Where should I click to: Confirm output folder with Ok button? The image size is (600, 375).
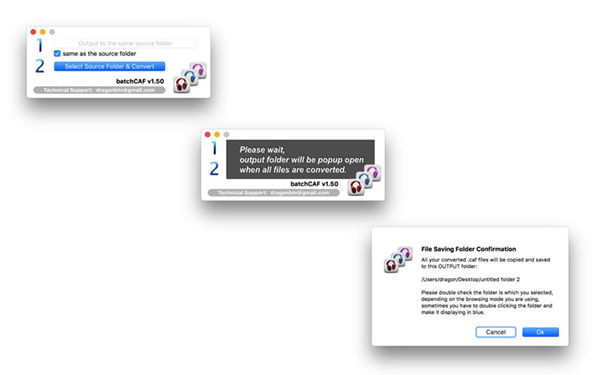coord(540,332)
